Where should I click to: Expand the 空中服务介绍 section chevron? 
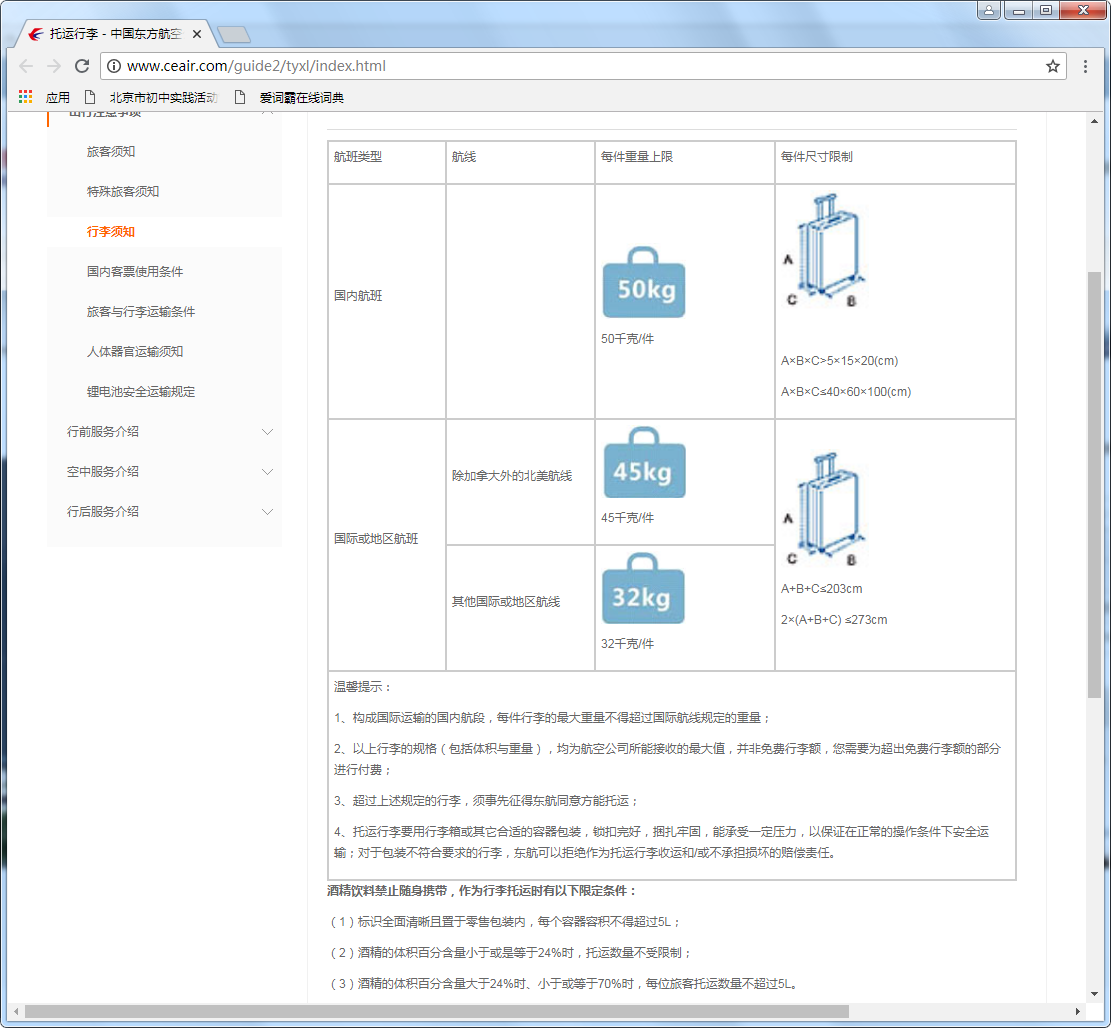(x=267, y=472)
